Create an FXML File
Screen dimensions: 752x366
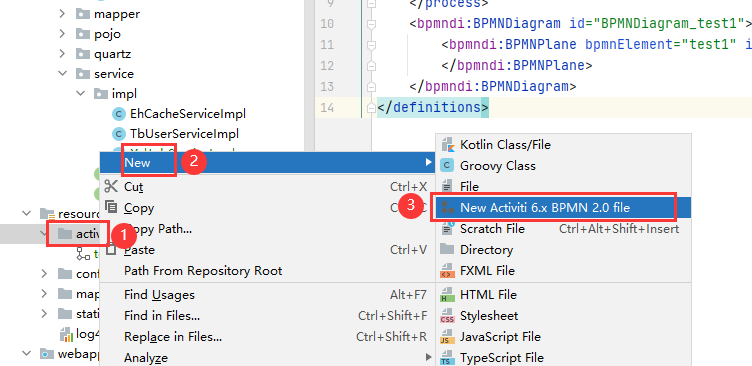563,271
